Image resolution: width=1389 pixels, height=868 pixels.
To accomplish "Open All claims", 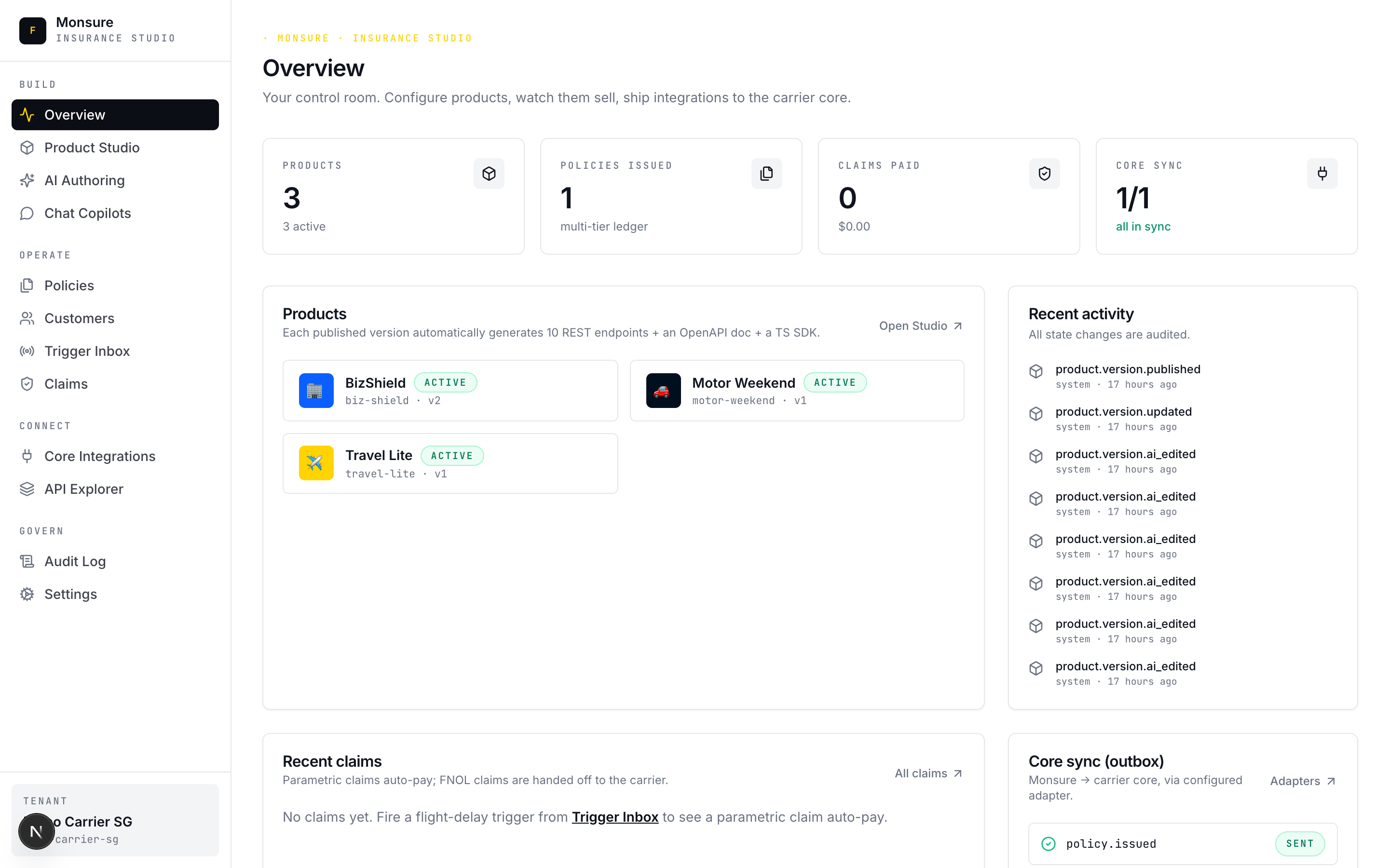I will tap(927, 773).
